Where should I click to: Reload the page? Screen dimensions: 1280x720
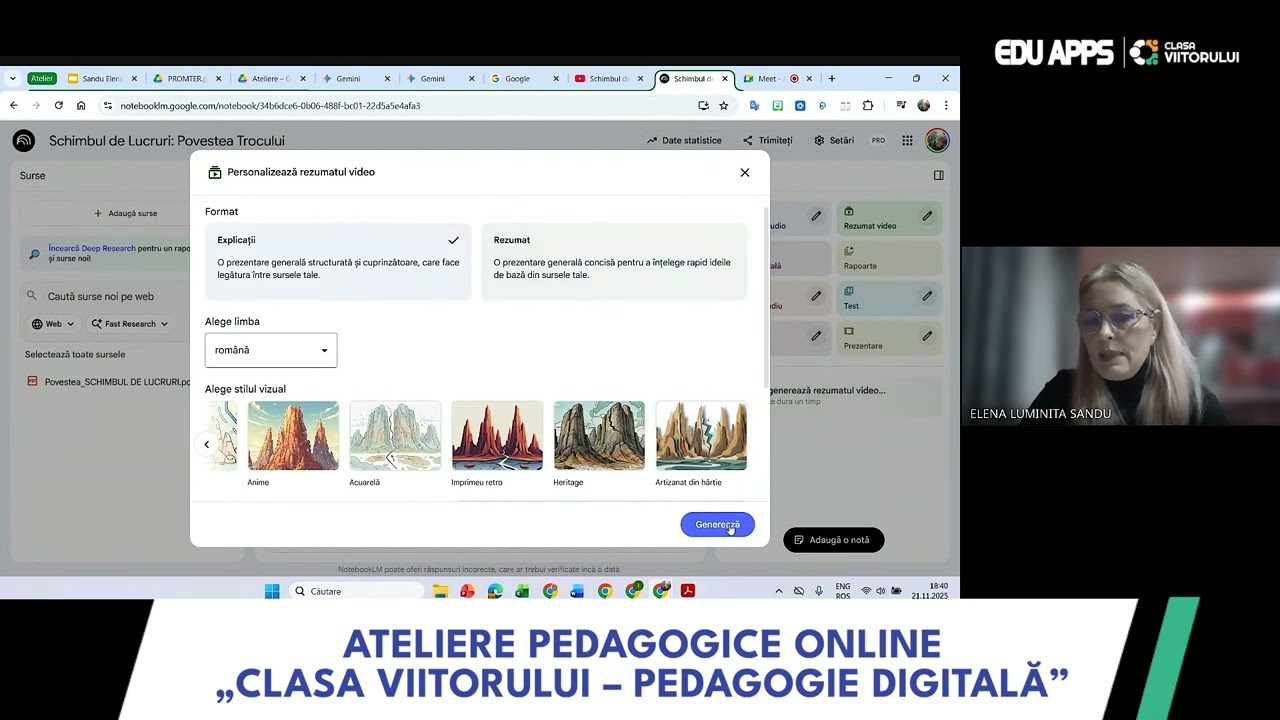click(59, 105)
